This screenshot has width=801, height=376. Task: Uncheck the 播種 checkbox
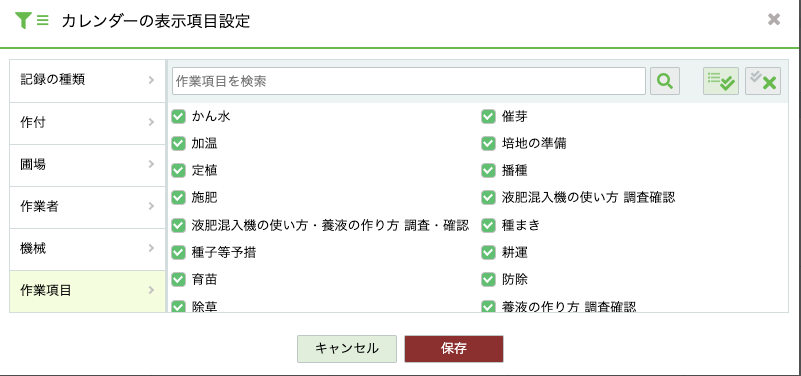pos(488,170)
